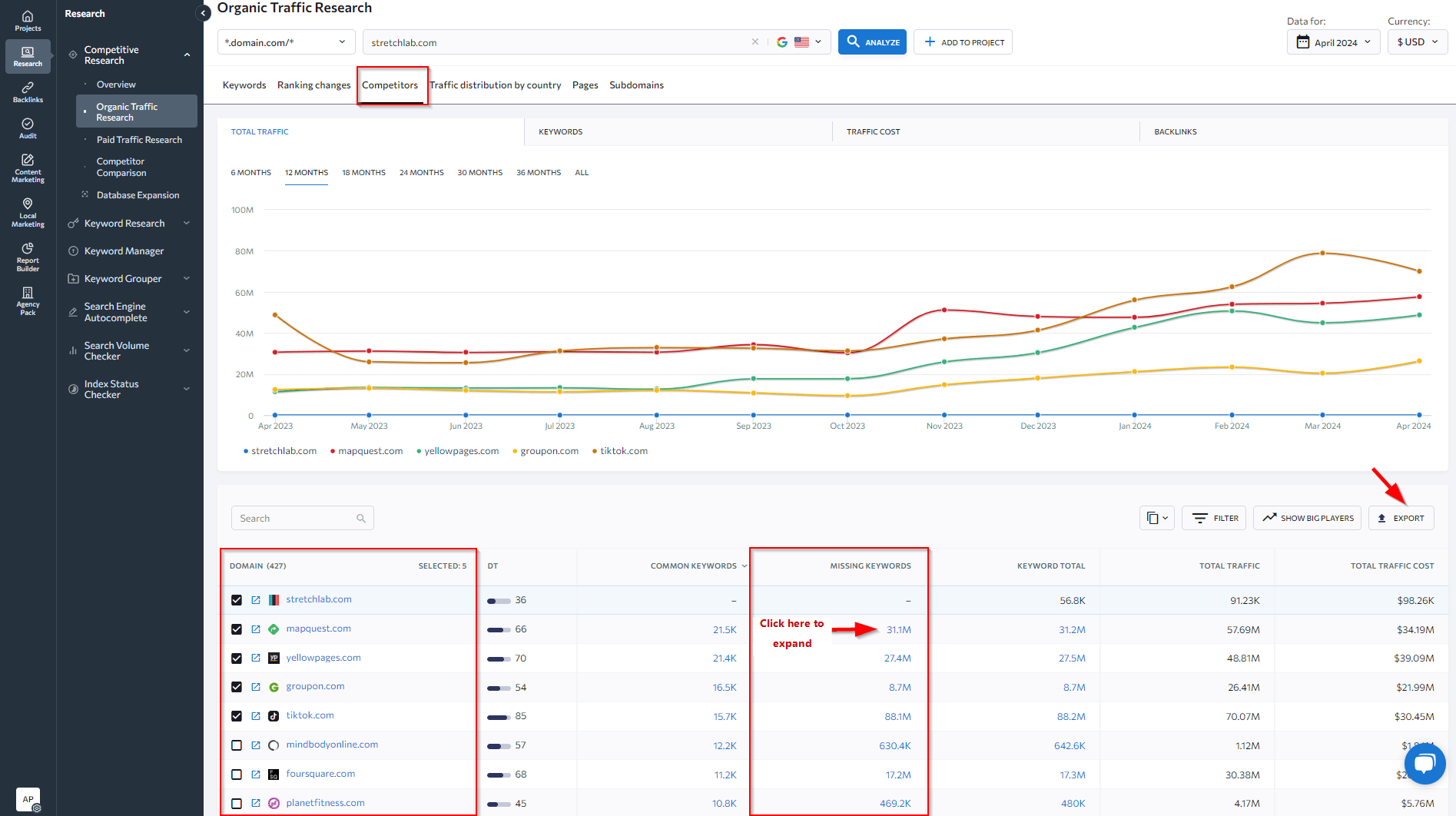Open Content Marketing icon
The image size is (1456, 816).
(28, 168)
